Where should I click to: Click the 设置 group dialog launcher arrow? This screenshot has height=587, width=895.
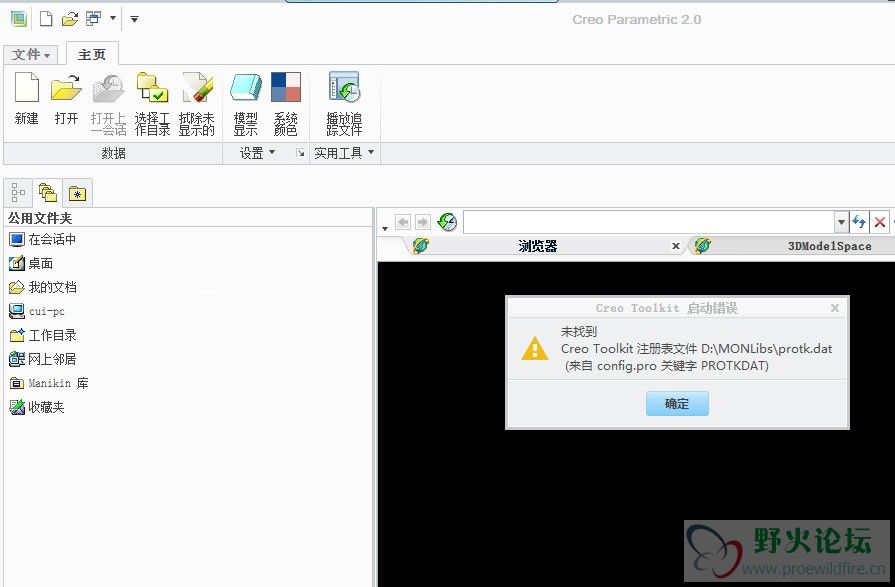(x=300, y=153)
